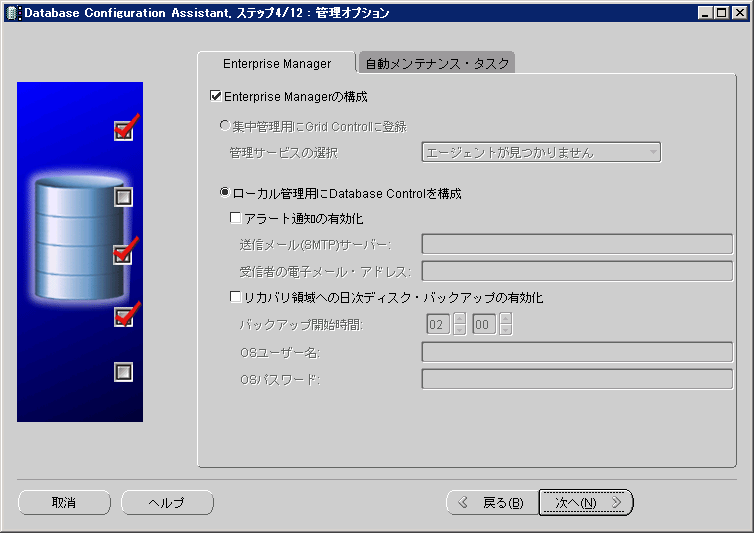Viewport: 754px width, 533px height.
Task: Decrease the backup start hour value
Action: (460, 330)
